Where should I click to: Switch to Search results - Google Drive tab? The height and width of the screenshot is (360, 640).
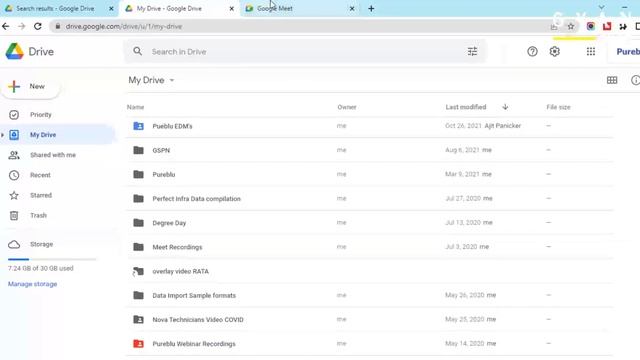click(55, 9)
